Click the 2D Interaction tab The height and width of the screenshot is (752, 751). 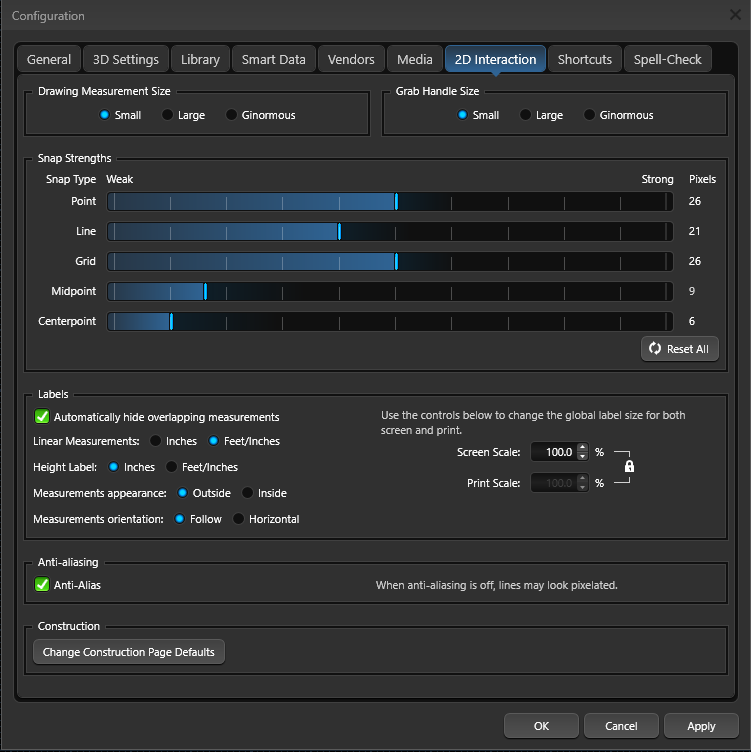click(495, 59)
